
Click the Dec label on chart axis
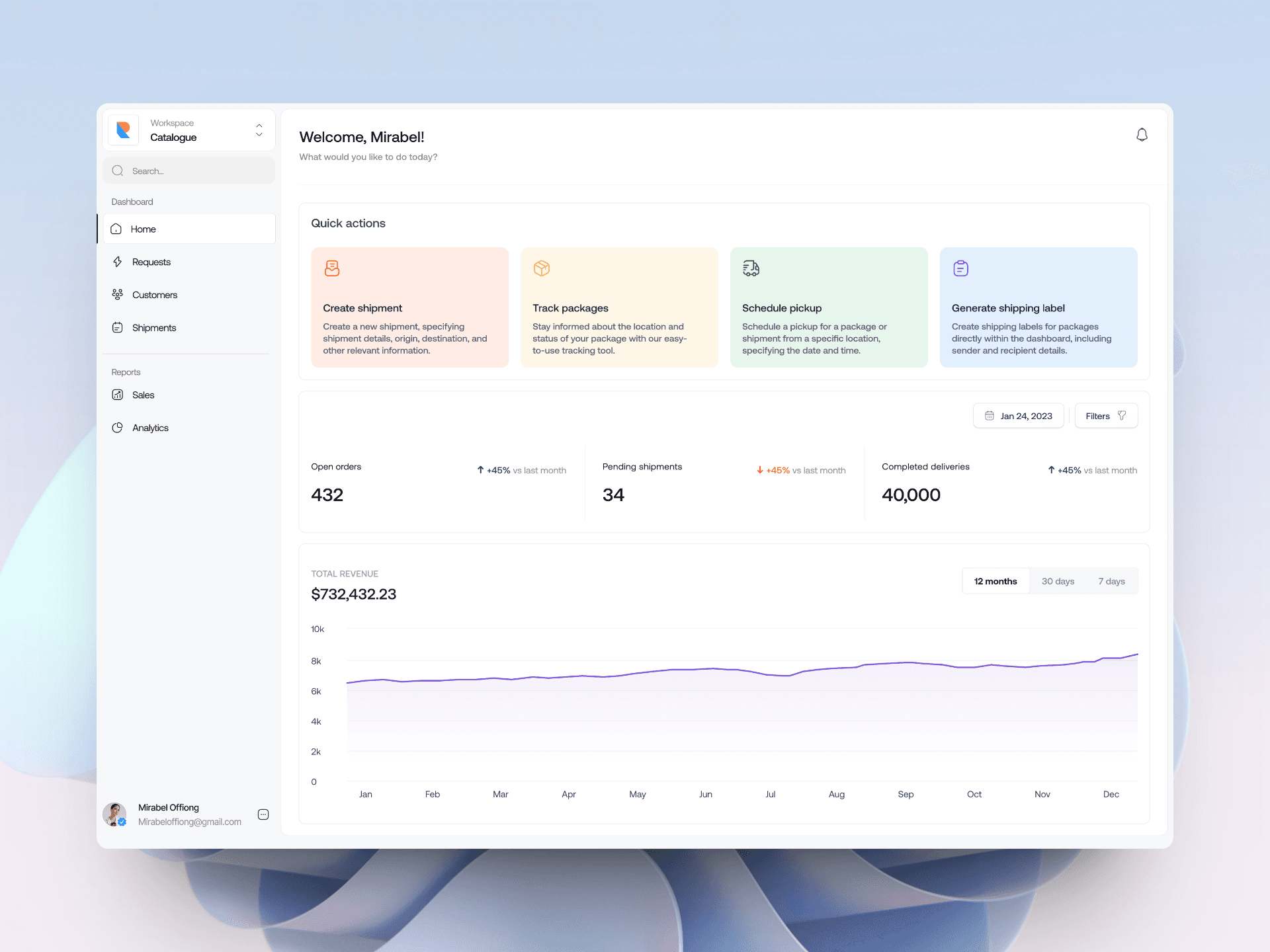click(1111, 794)
